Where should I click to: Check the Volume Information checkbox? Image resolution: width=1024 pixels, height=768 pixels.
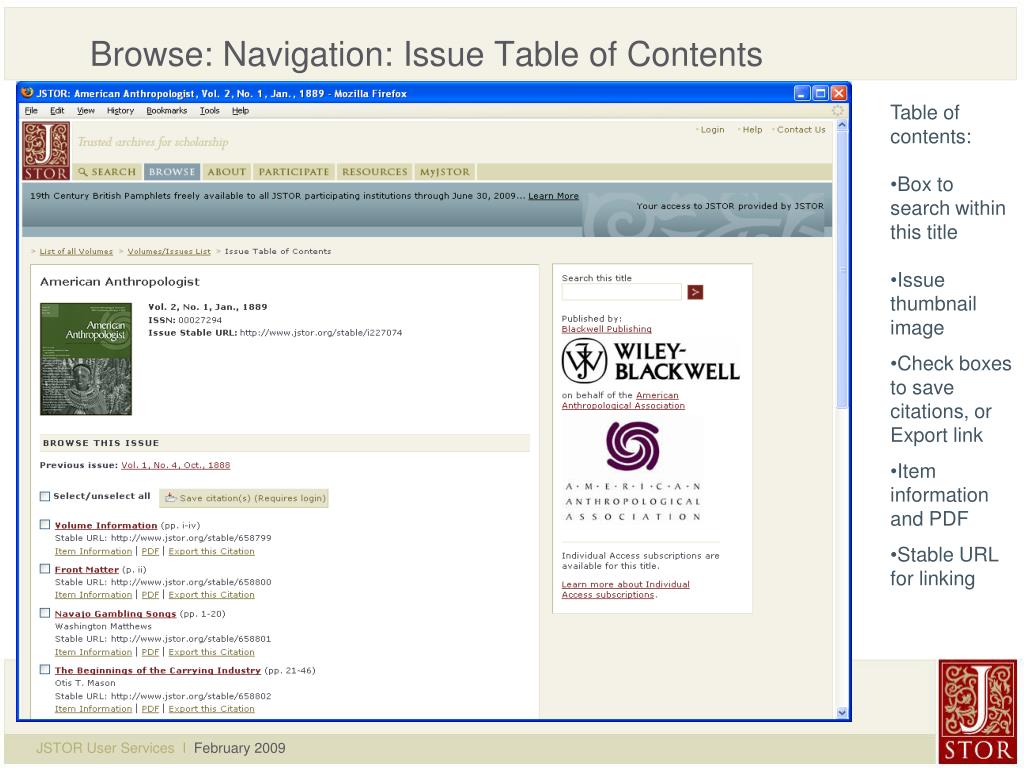[x=45, y=524]
